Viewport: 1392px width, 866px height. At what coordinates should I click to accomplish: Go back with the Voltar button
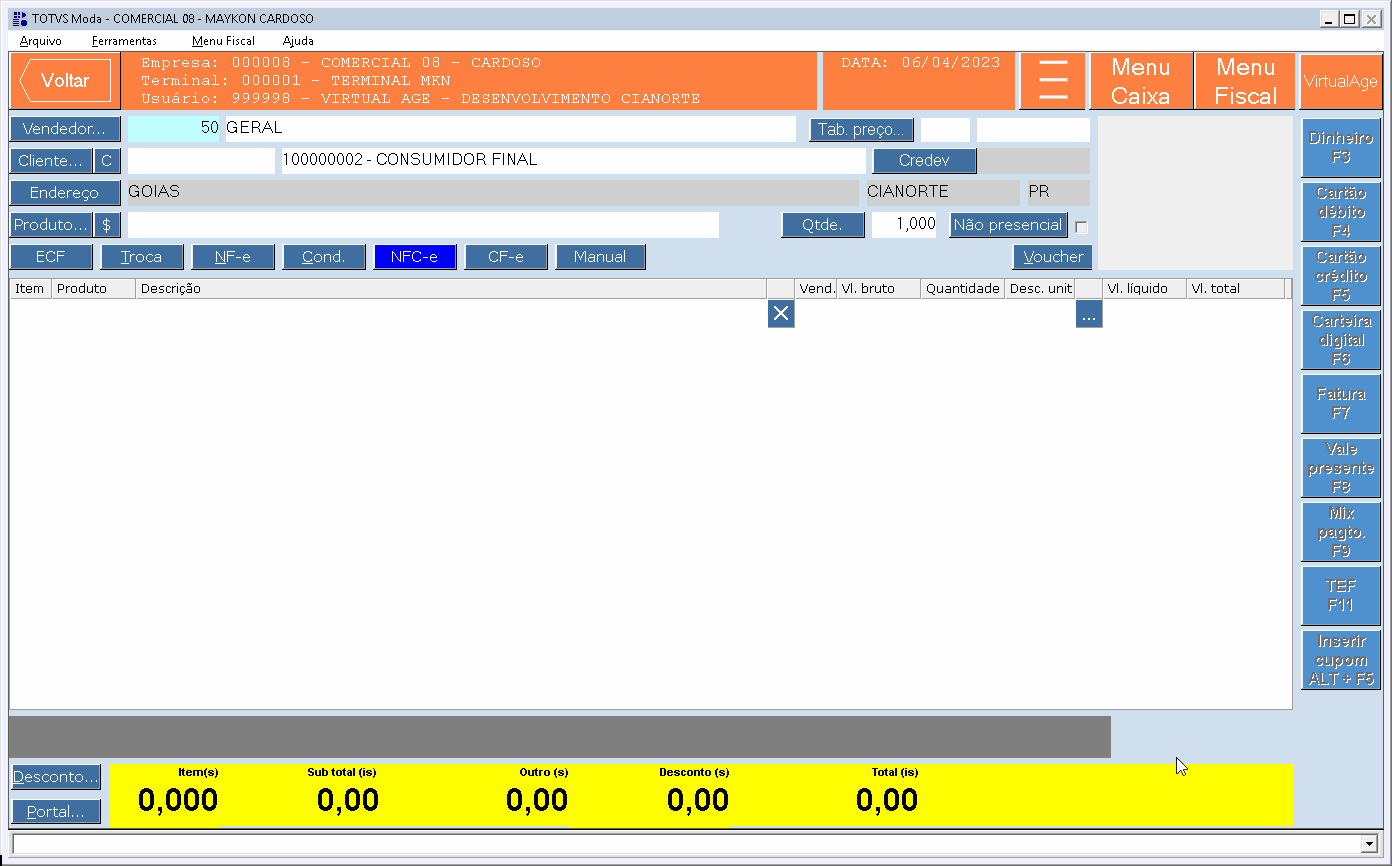65,81
